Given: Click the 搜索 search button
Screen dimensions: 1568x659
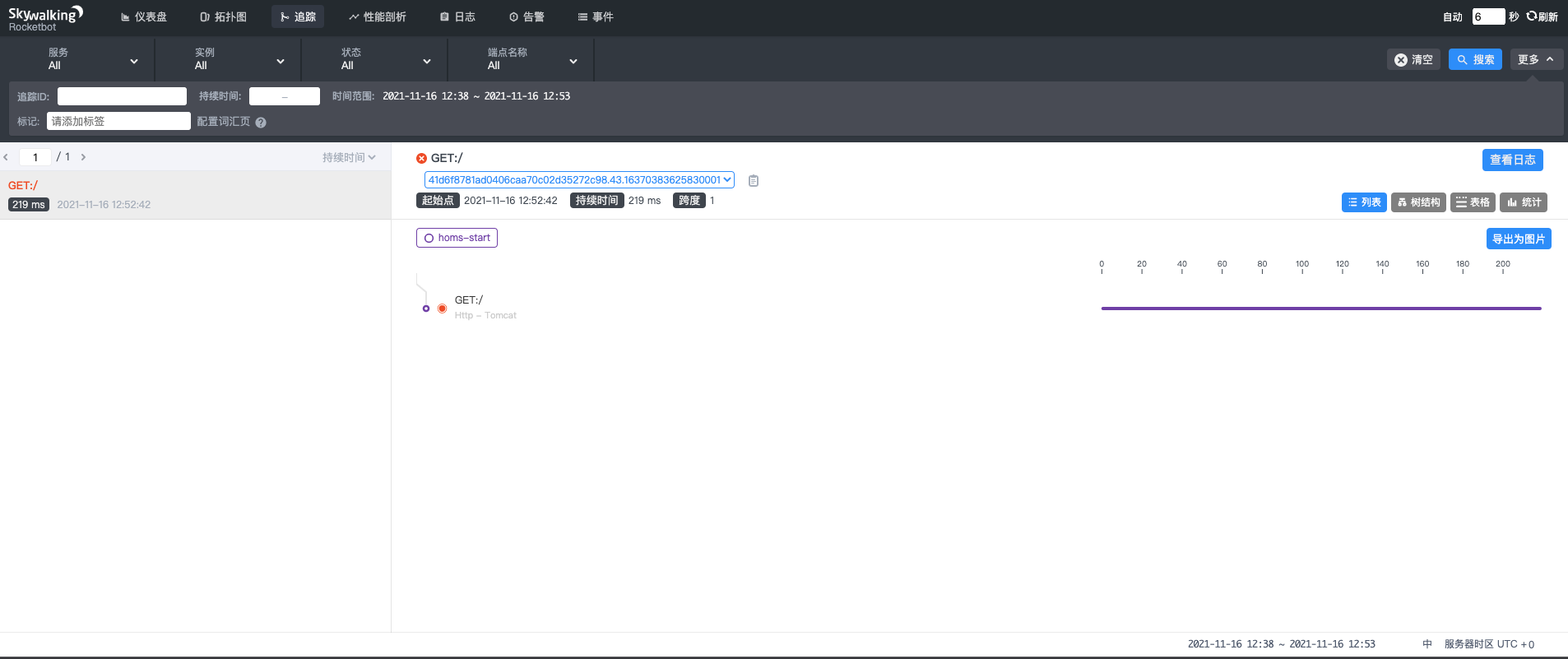Looking at the screenshot, I should point(1475,59).
